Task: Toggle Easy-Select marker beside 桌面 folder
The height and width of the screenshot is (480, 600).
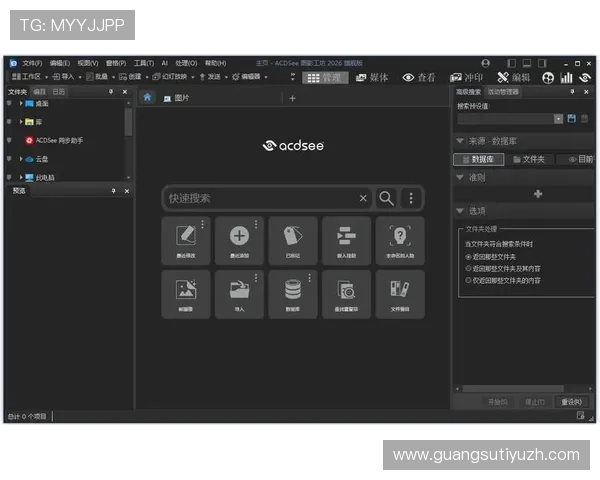Action: tap(9, 103)
